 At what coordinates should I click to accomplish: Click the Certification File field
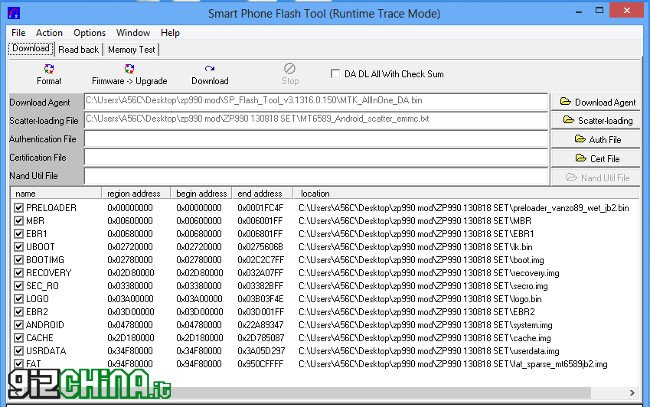pos(316,157)
